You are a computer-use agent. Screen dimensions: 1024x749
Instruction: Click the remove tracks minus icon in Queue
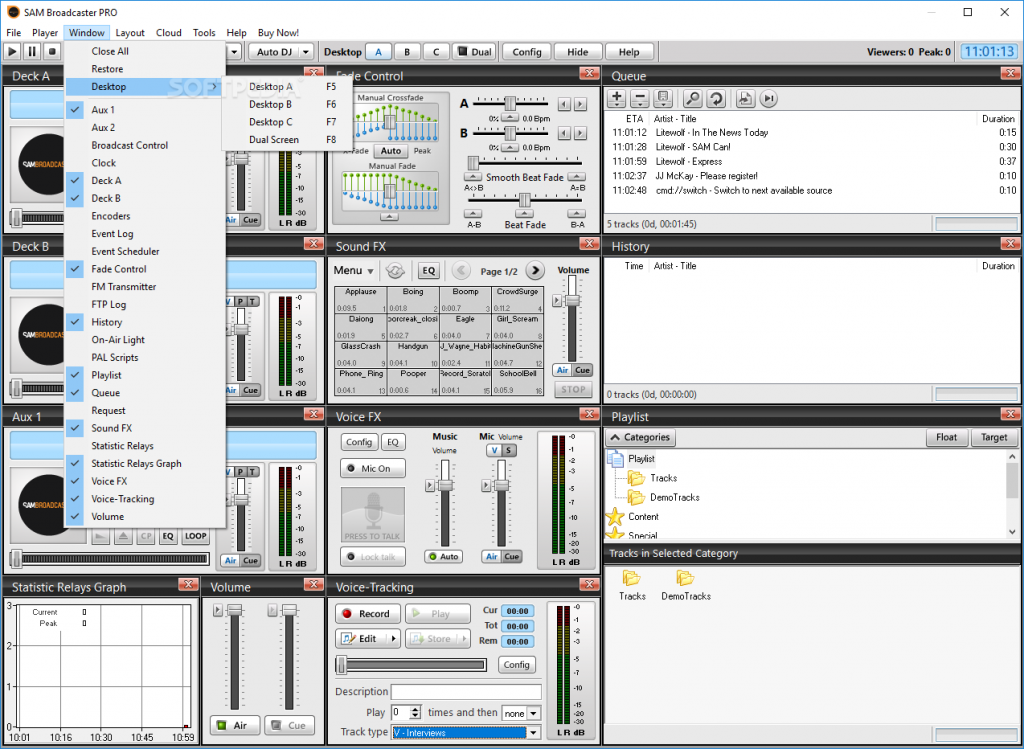click(640, 99)
